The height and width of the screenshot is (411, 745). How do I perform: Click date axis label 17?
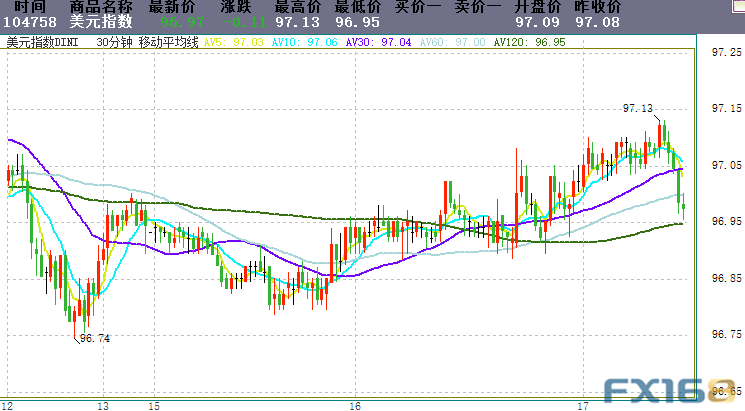tap(583, 406)
